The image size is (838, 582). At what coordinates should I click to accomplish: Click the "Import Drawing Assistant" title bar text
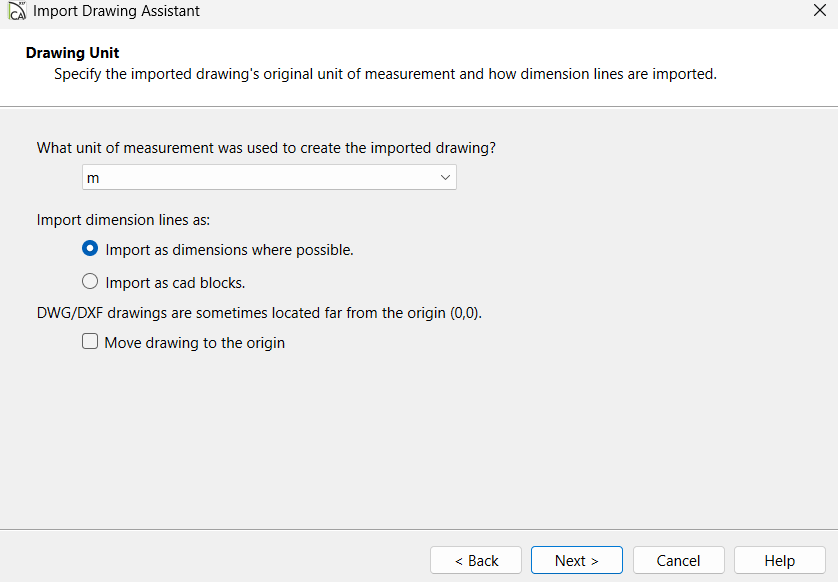click(116, 11)
